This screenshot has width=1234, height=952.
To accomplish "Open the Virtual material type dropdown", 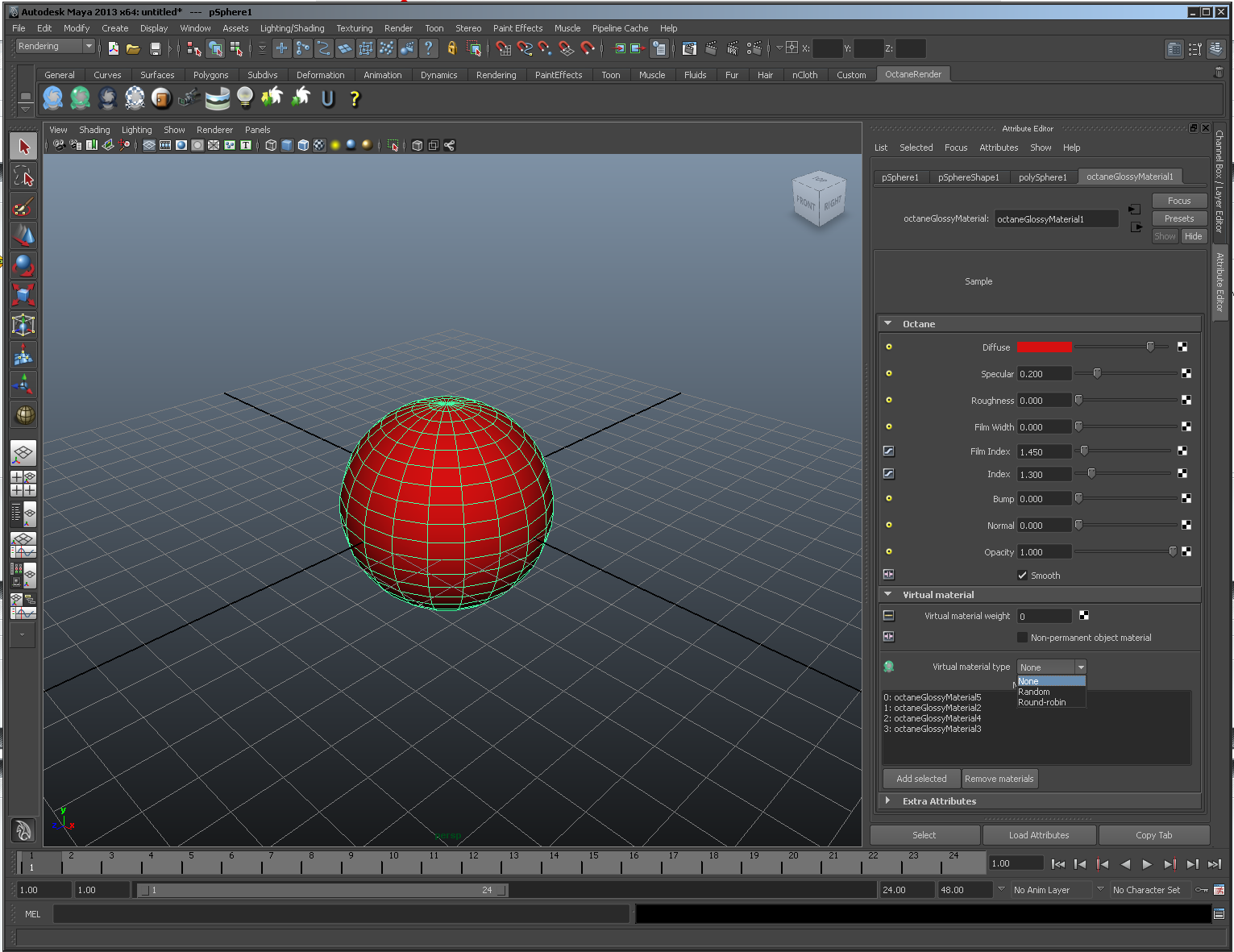I will [x=1052, y=667].
